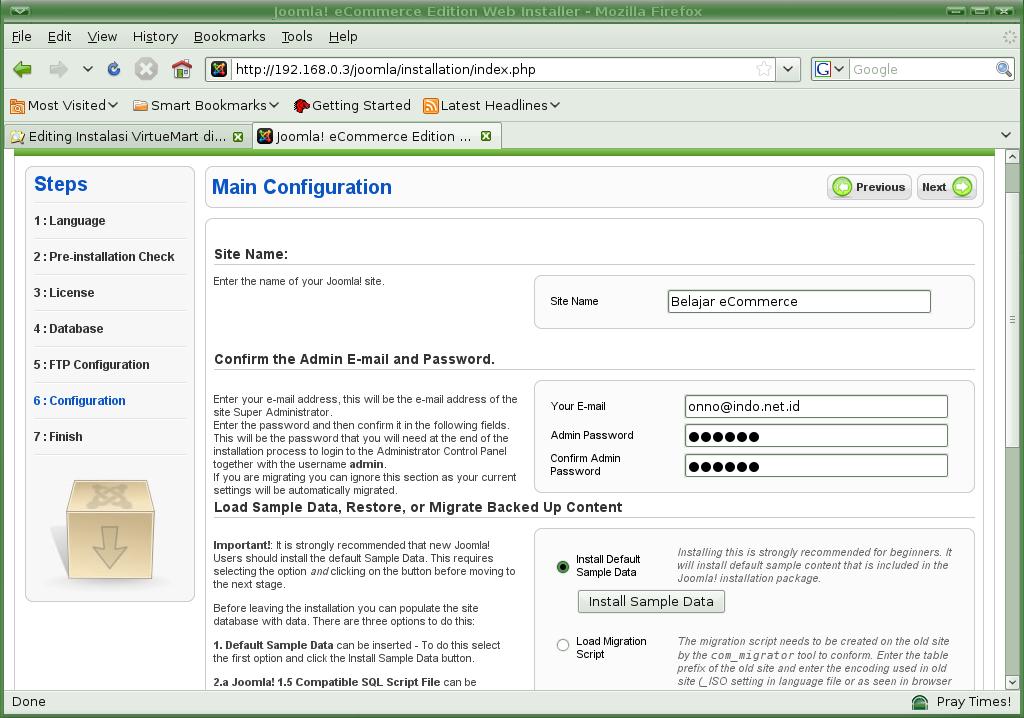Click the Install Sample Data button
The image size is (1024, 718).
651,601
